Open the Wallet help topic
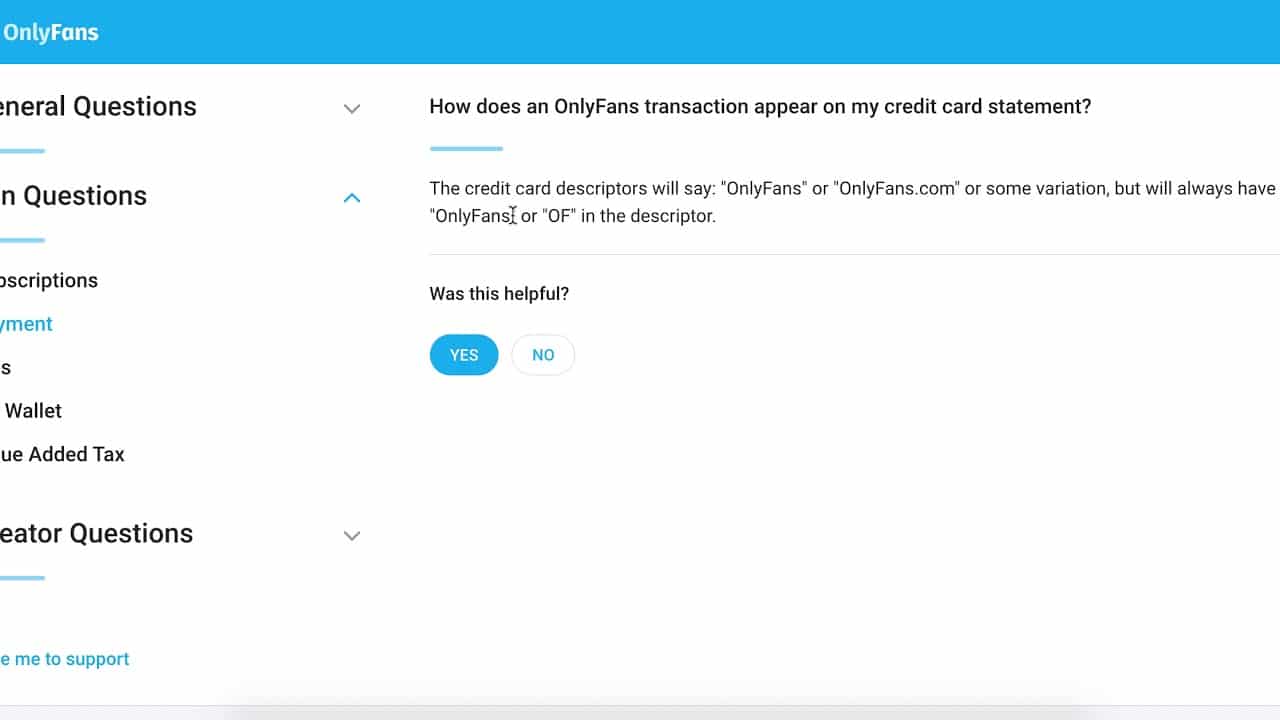The width and height of the screenshot is (1280, 720). tap(33, 410)
